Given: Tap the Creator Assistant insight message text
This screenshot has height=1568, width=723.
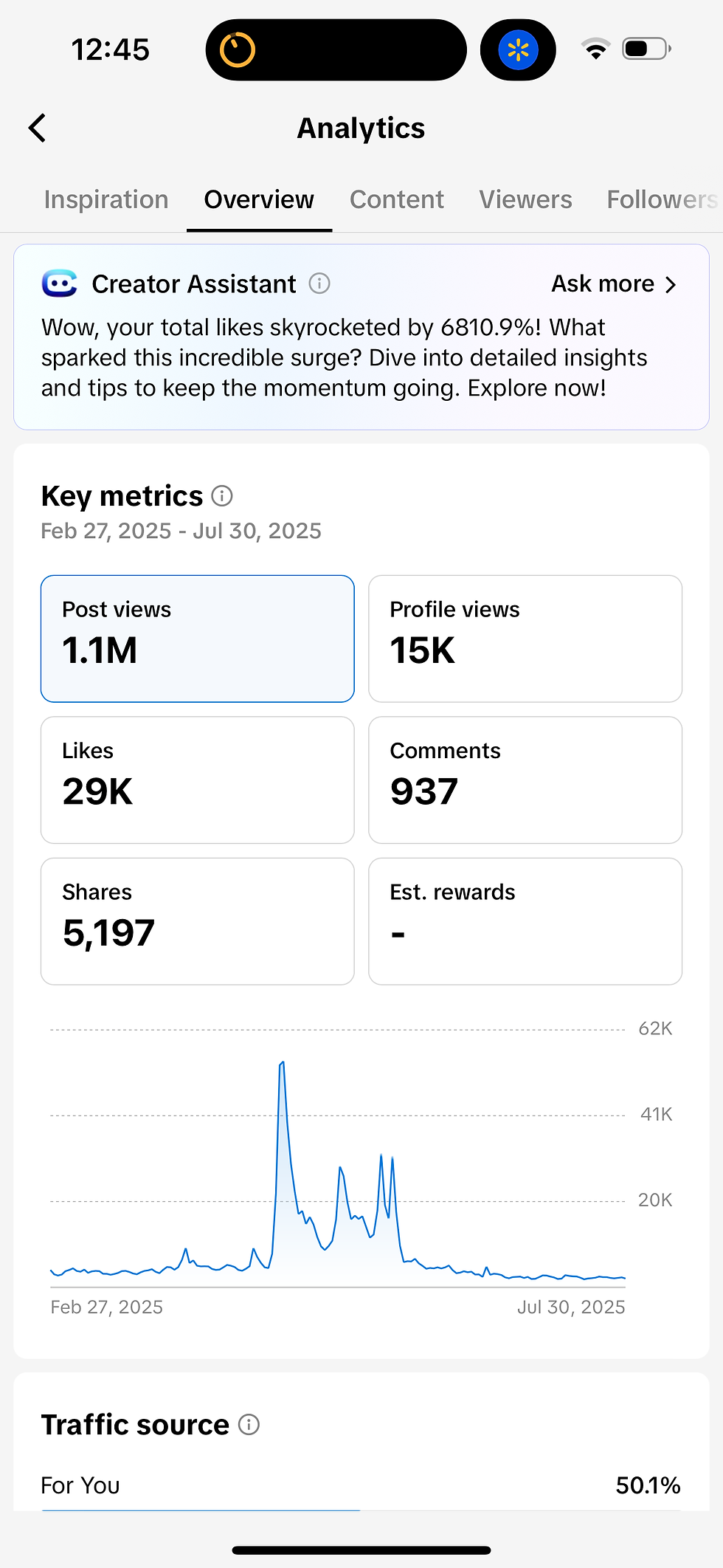Looking at the screenshot, I should pyautogui.click(x=345, y=357).
